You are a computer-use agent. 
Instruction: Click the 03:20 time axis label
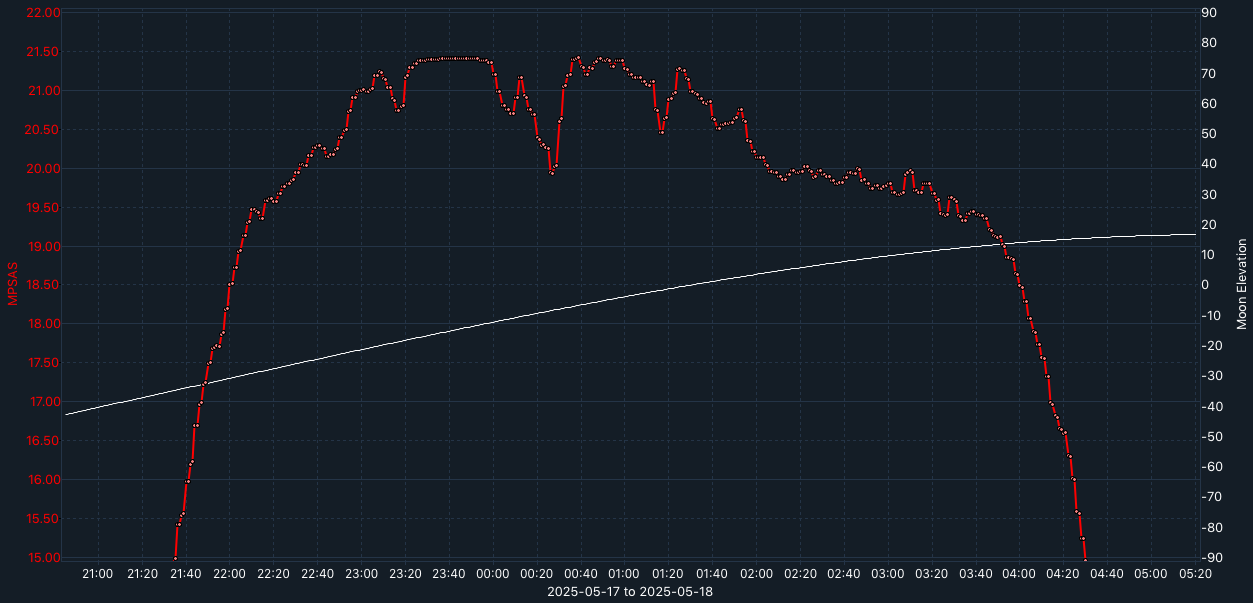[x=932, y=574]
